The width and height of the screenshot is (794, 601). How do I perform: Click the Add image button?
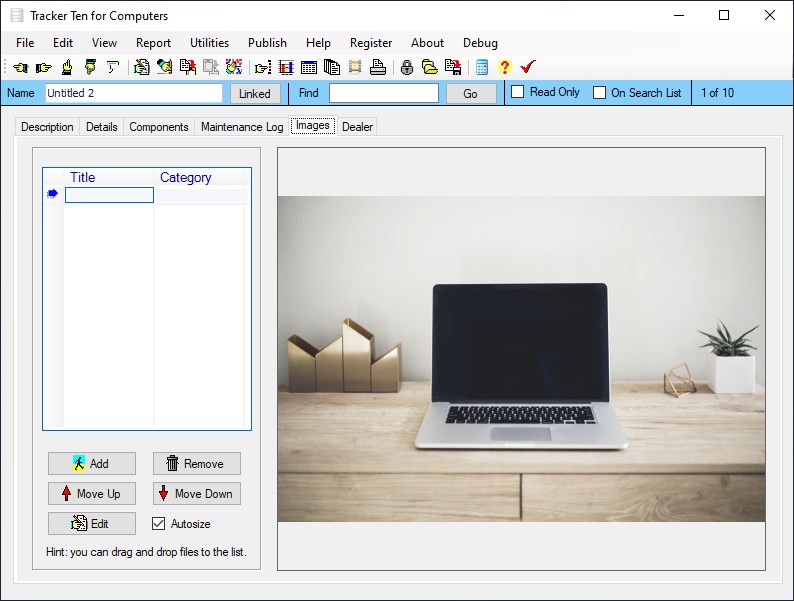coord(92,463)
